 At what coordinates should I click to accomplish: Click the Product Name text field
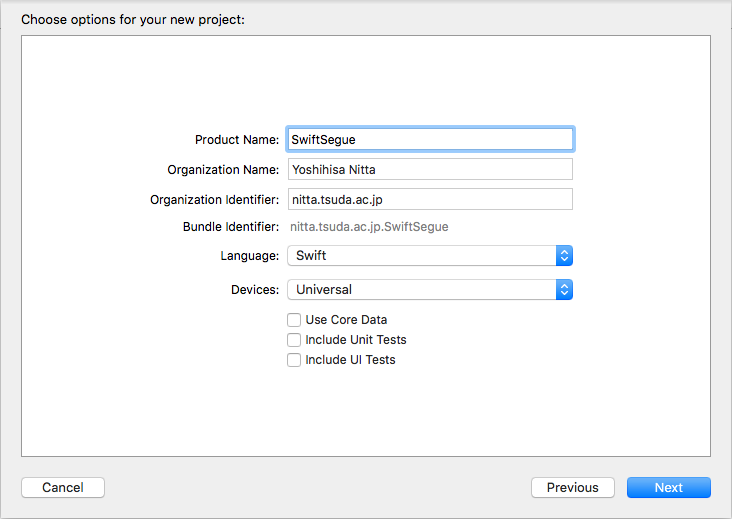(x=430, y=139)
